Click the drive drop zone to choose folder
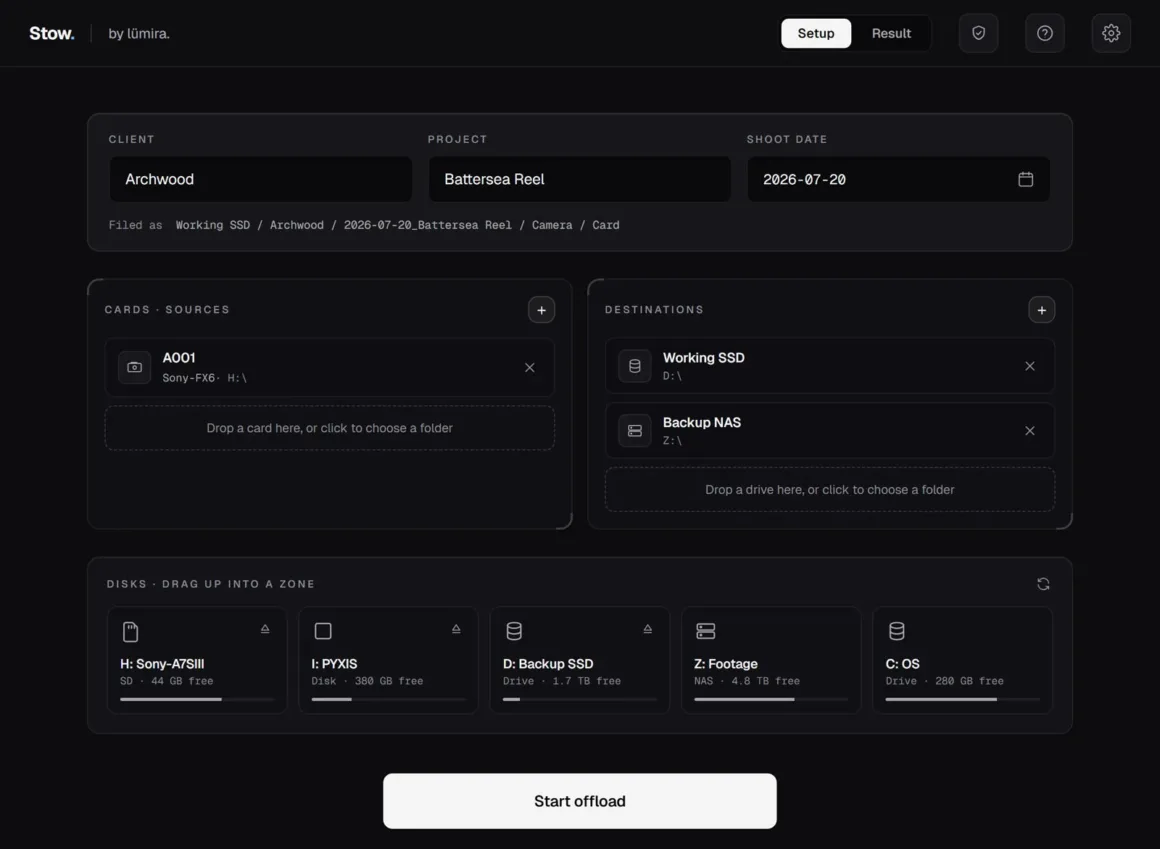1160x849 pixels. point(830,490)
